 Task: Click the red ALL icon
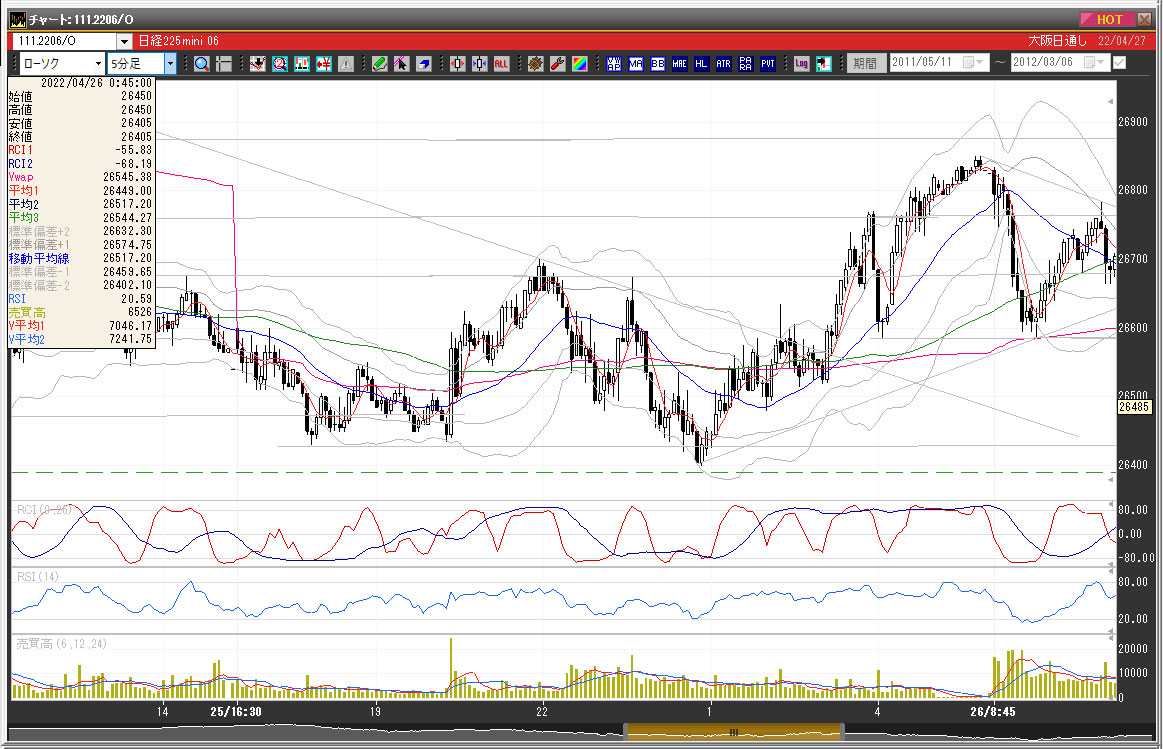(501, 64)
